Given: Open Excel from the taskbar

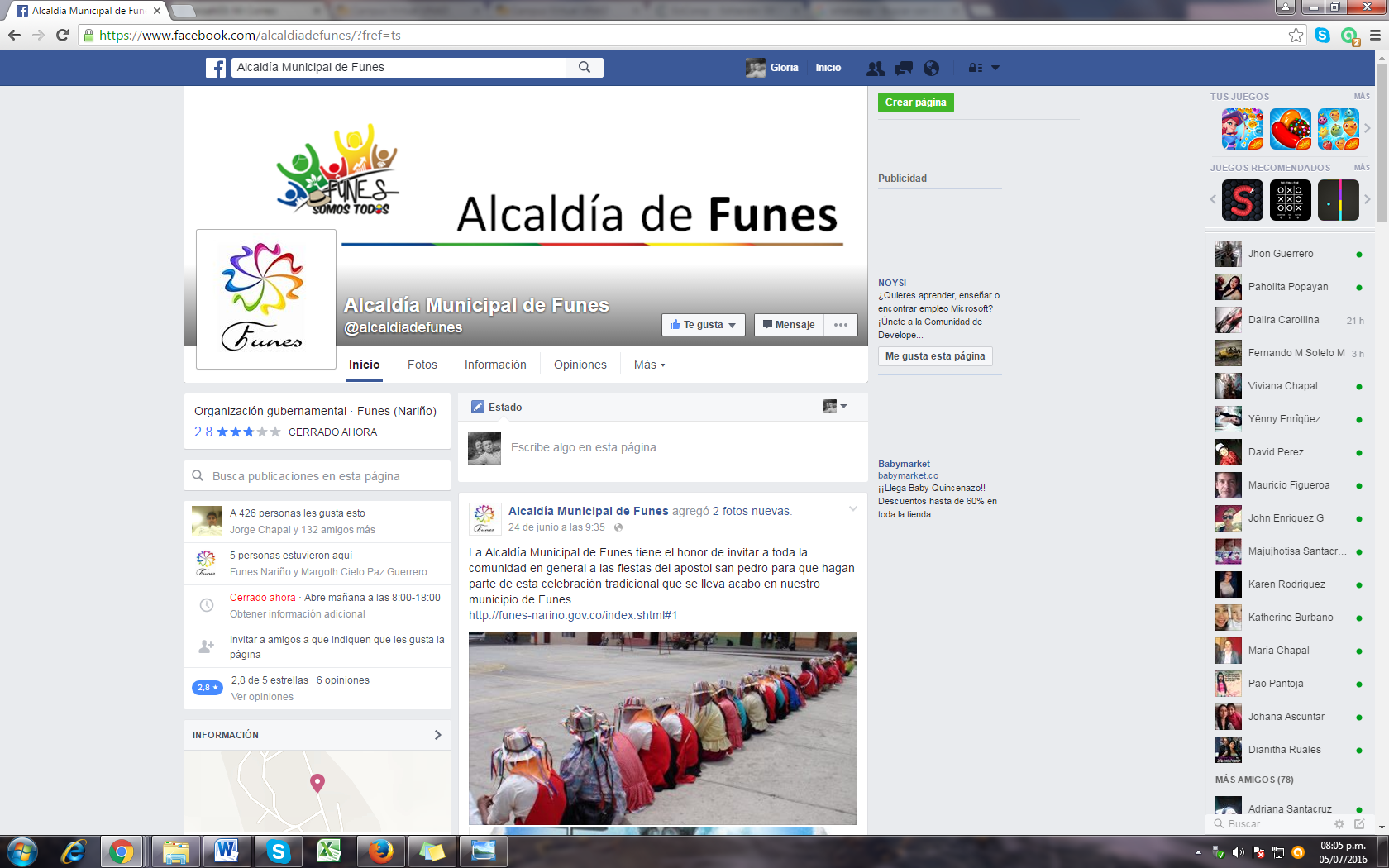Looking at the screenshot, I should (329, 851).
